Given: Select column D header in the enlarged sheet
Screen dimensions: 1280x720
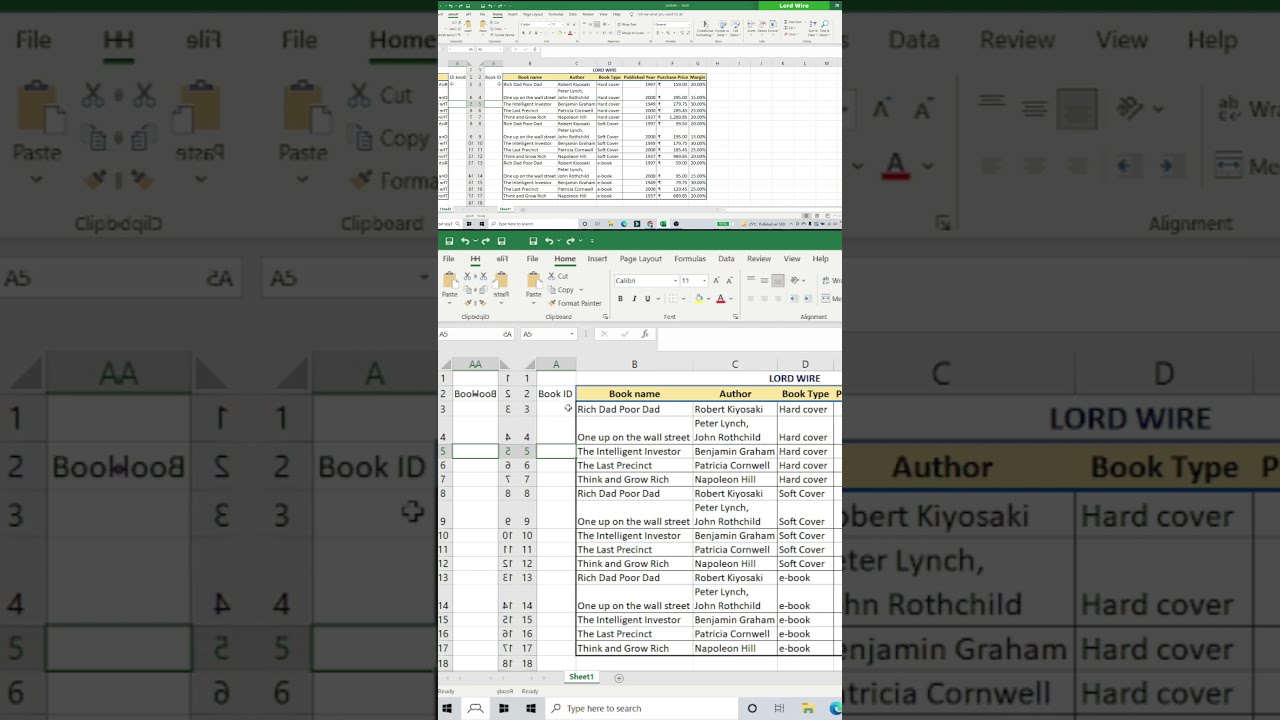Looking at the screenshot, I should coord(805,364).
